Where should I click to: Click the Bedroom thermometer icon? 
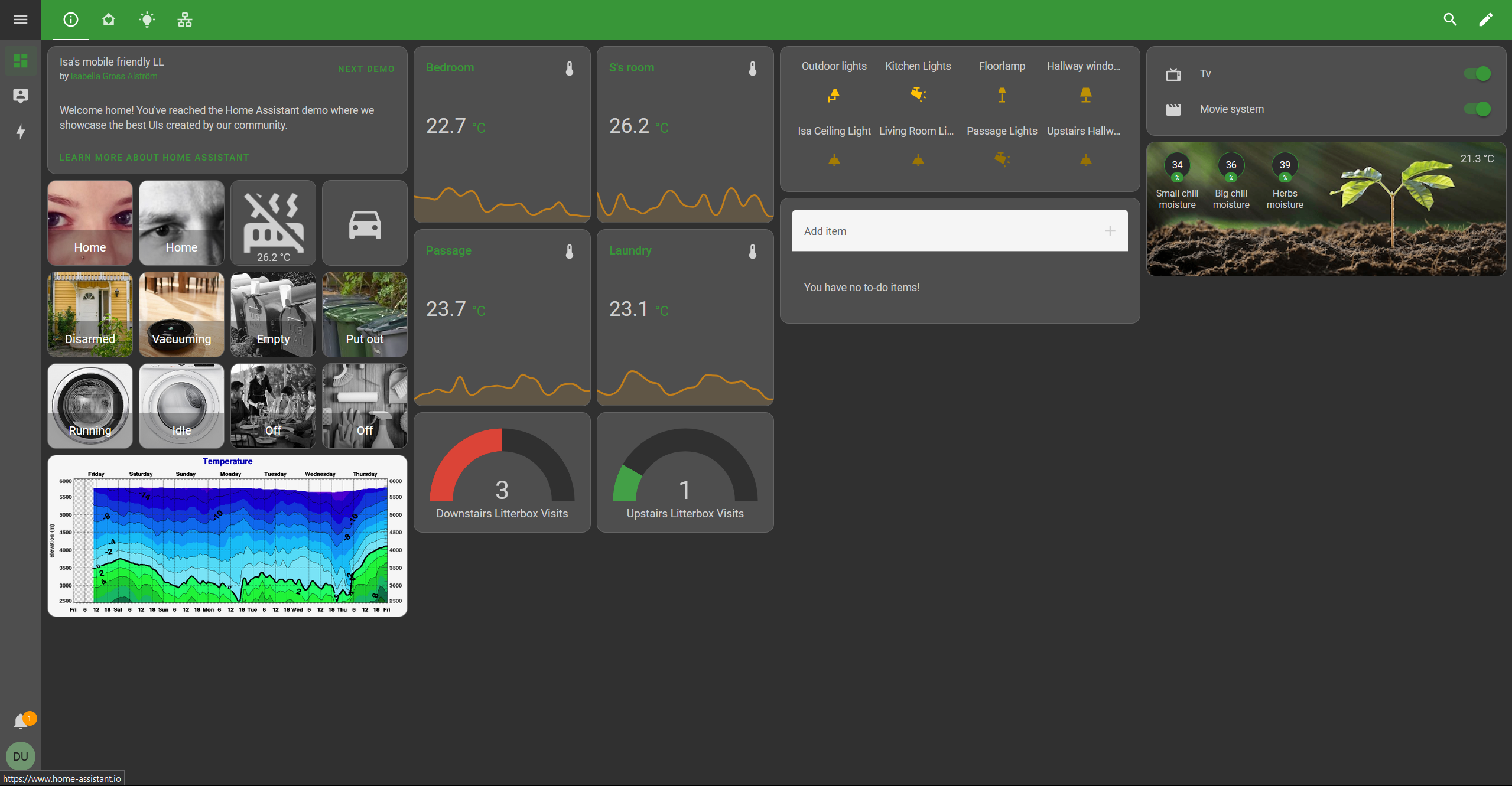click(570, 69)
